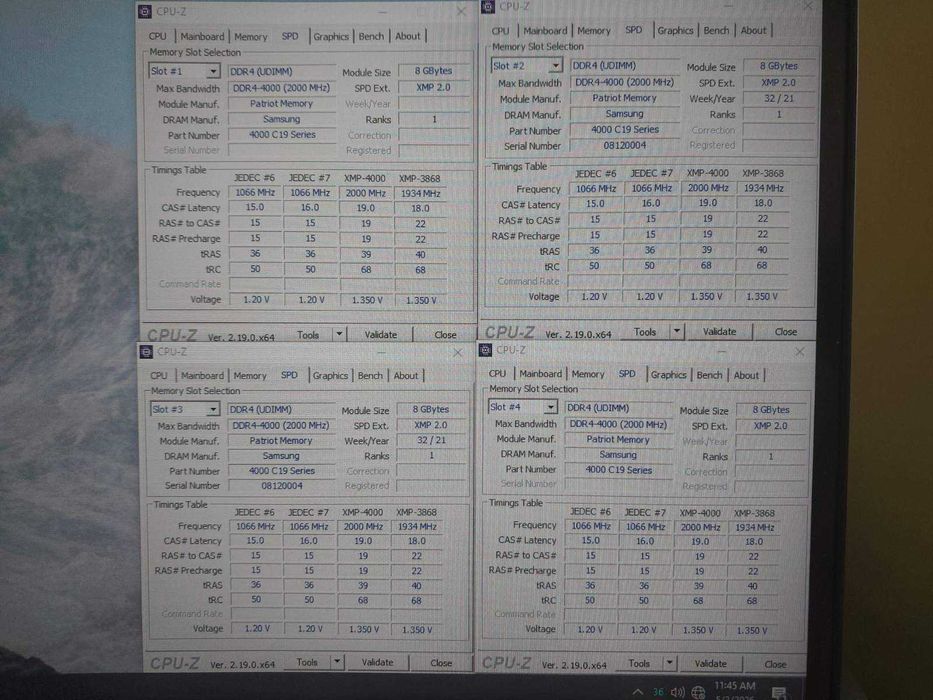Image resolution: width=933 pixels, height=700 pixels.
Task: Open Mainboard tab in Slot #3 window
Action: click(202, 376)
